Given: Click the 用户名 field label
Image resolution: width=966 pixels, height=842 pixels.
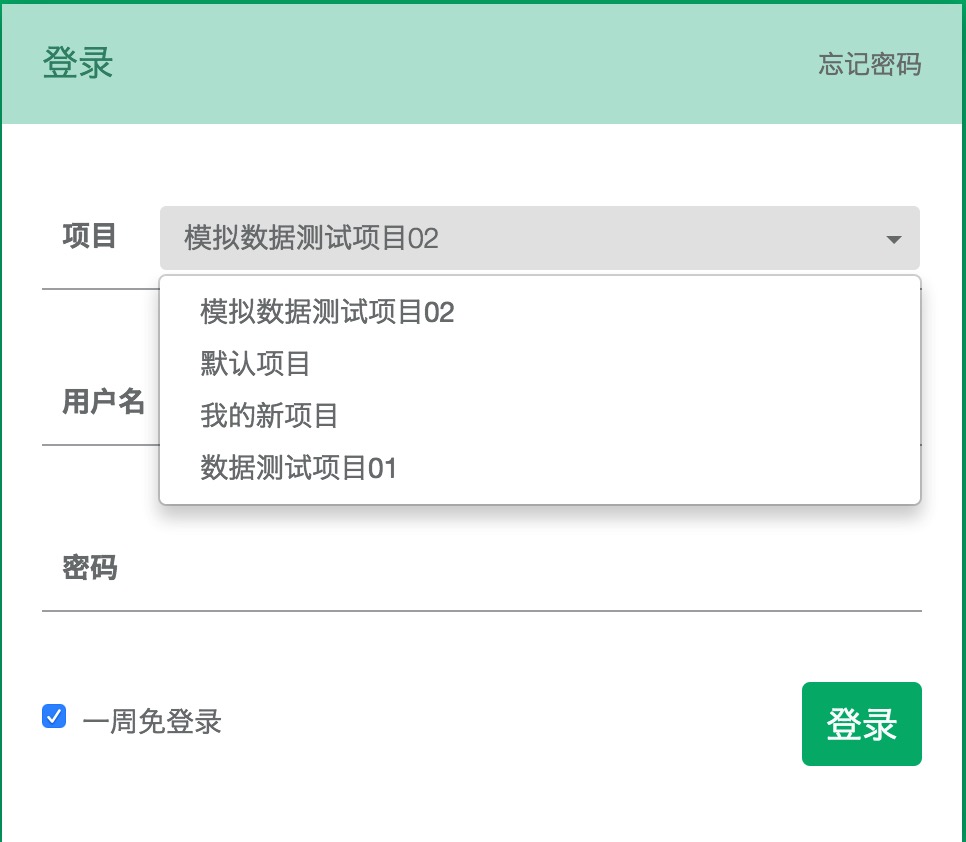Looking at the screenshot, I should pos(103,402).
